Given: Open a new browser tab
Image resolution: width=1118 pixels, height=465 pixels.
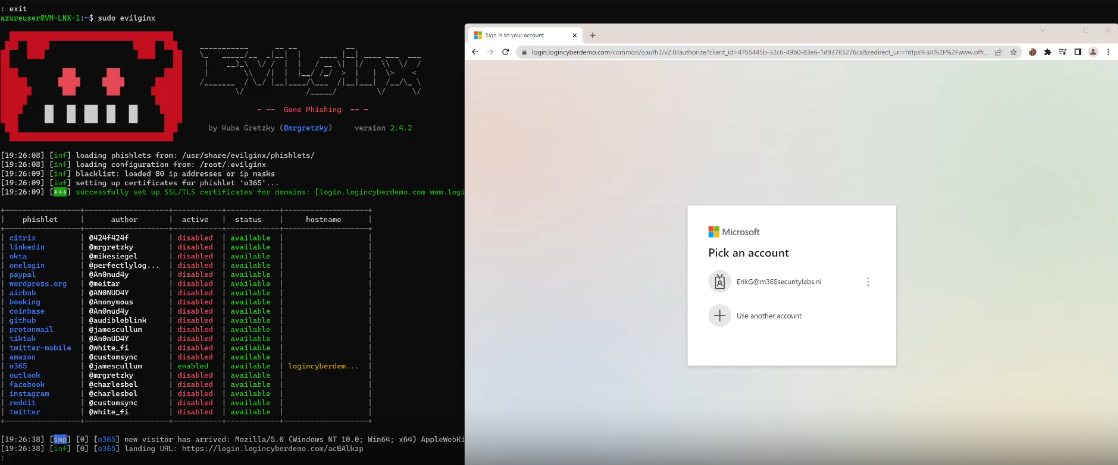Looking at the screenshot, I should (x=593, y=35).
